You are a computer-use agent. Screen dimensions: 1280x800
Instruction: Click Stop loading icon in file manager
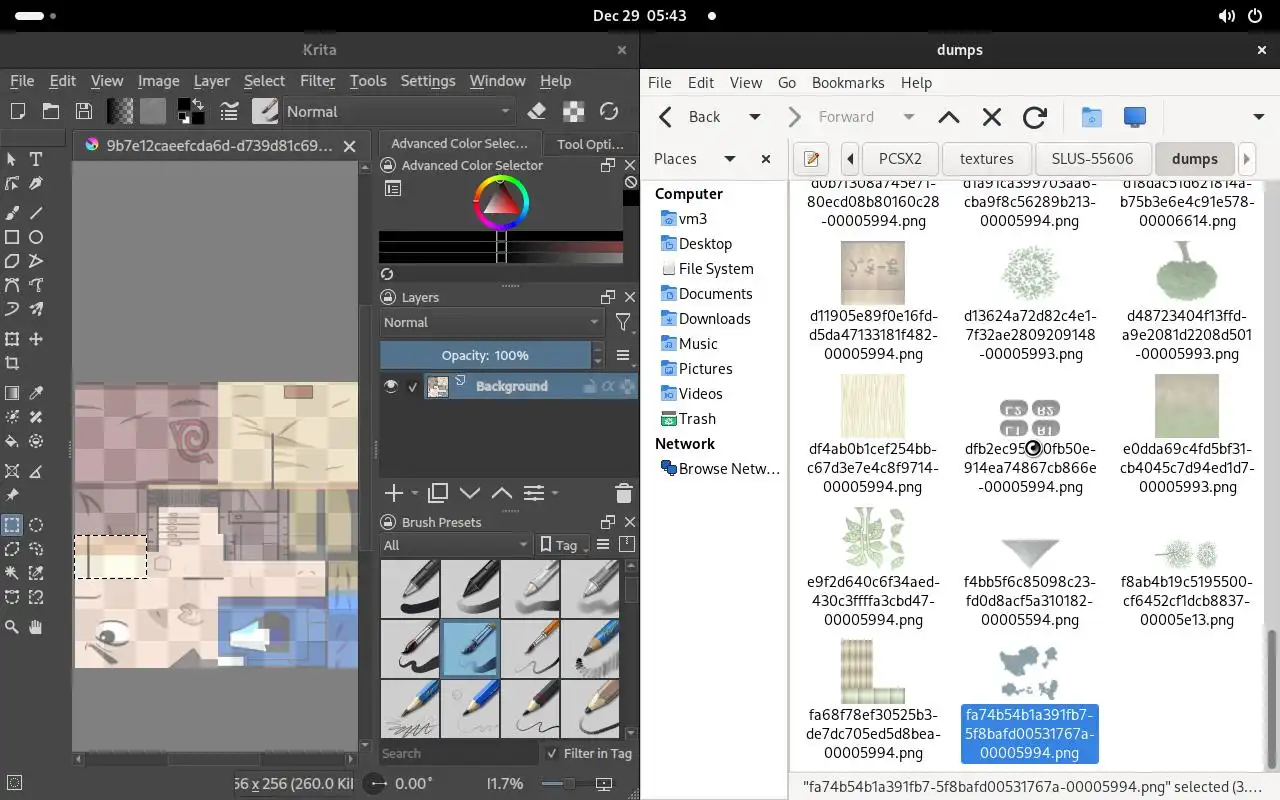[992, 117]
